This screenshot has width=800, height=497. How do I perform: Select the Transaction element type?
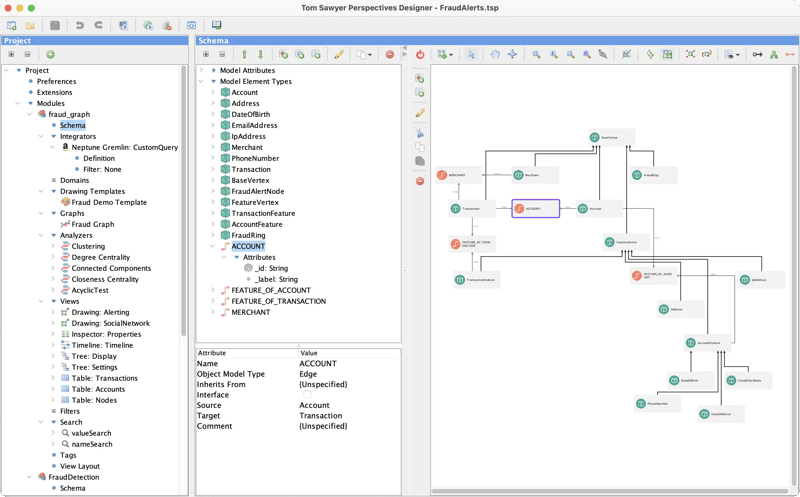(251, 169)
